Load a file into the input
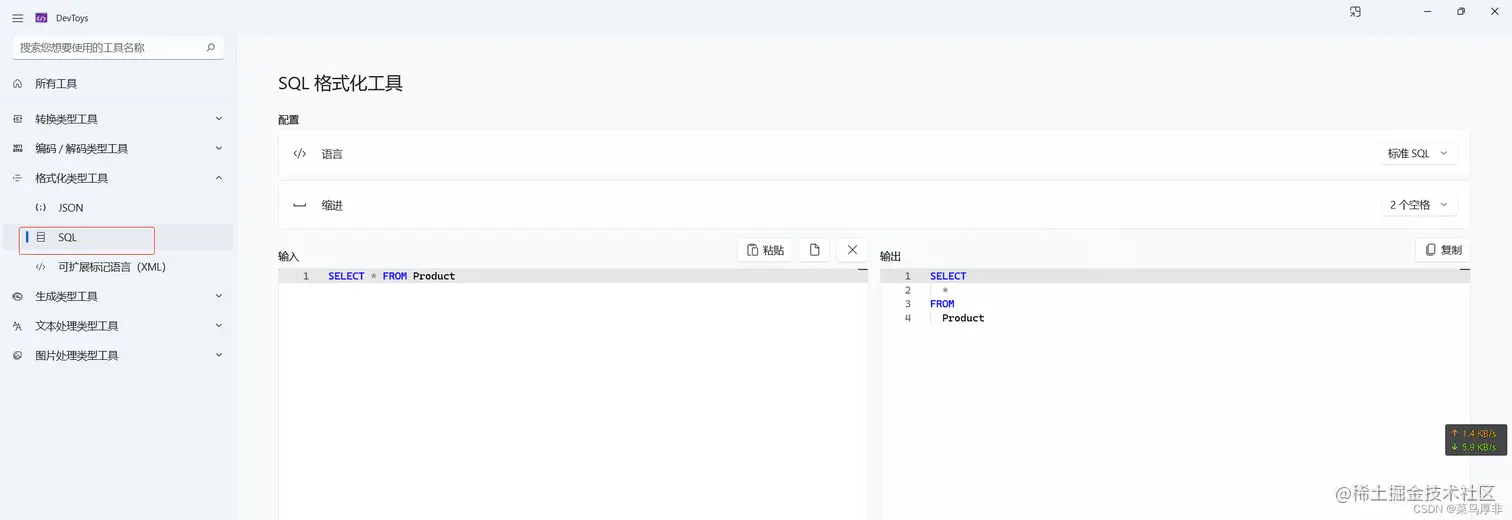 tap(814, 250)
